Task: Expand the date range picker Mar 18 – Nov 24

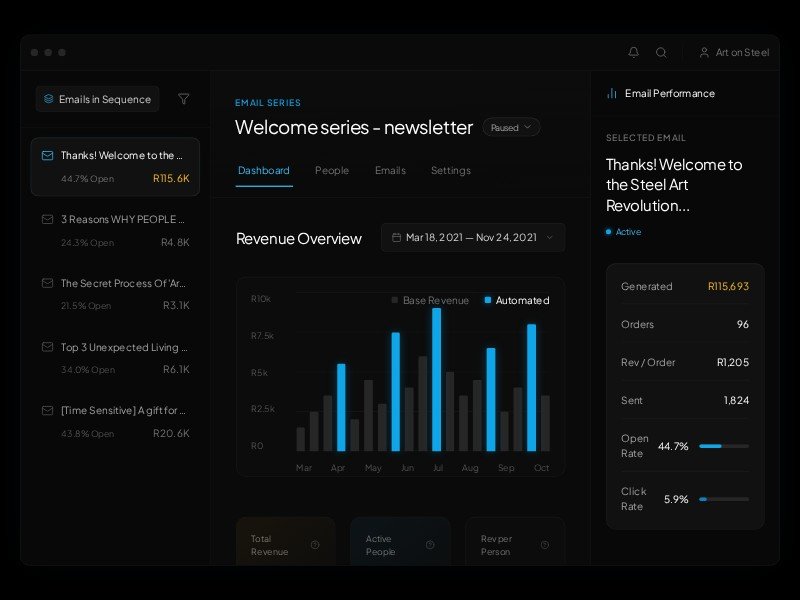Action: [x=472, y=238]
